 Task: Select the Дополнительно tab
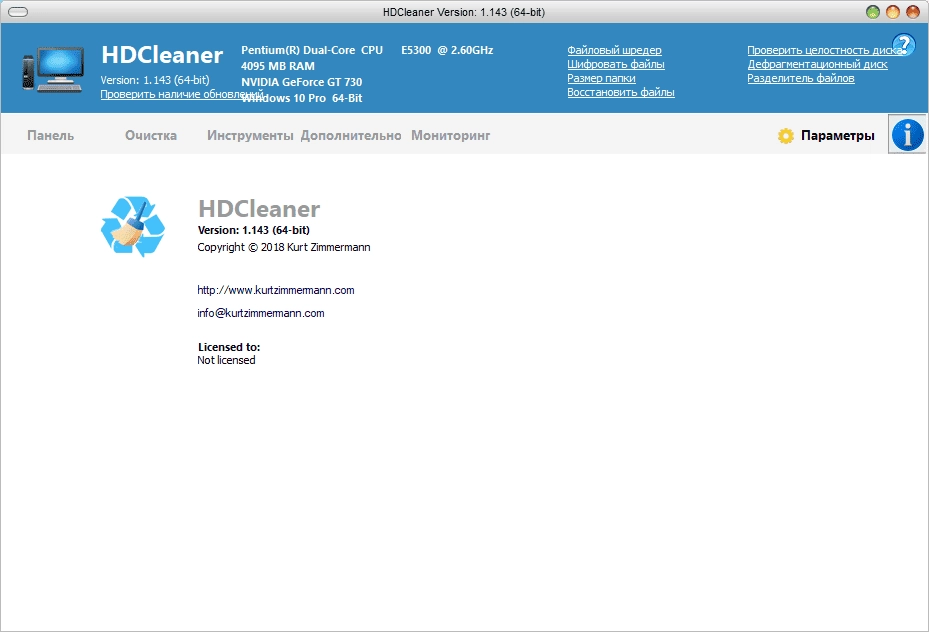pyautogui.click(x=351, y=136)
